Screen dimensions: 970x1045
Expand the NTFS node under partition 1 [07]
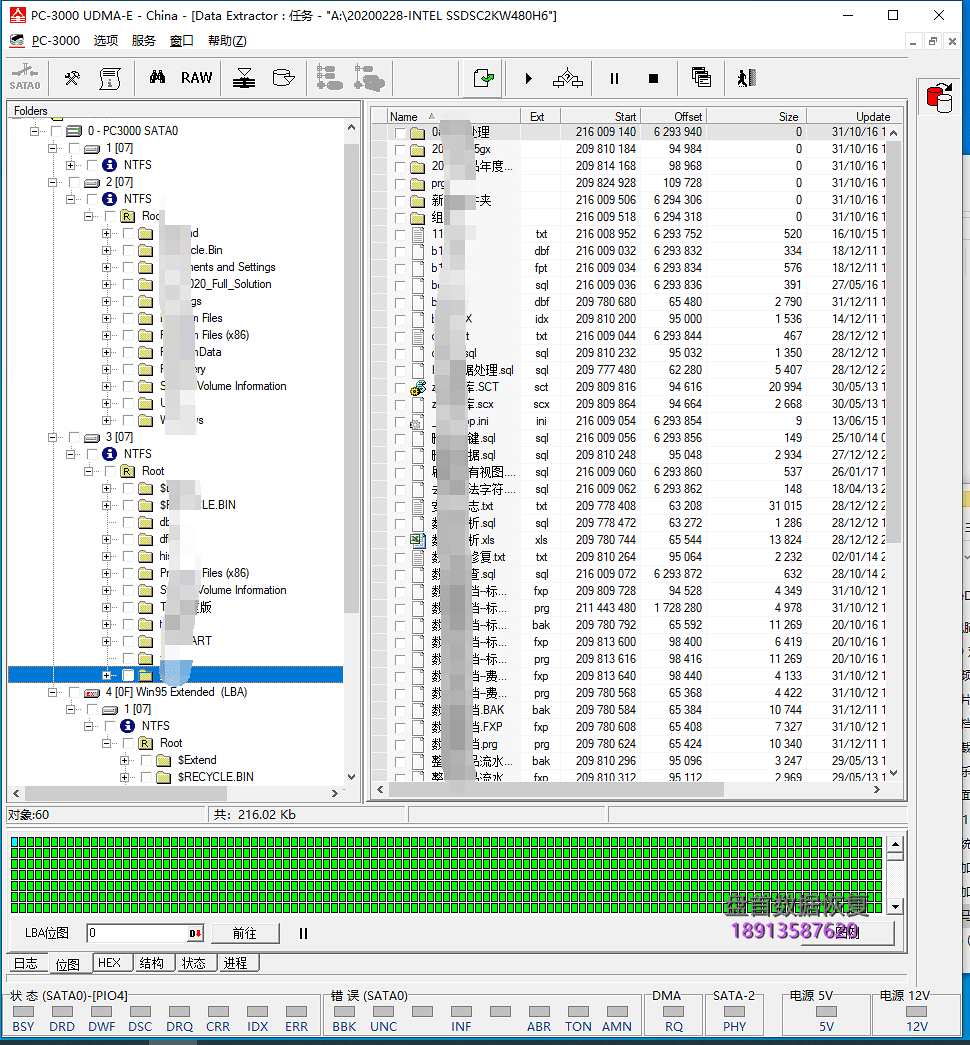click(x=70, y=165)
